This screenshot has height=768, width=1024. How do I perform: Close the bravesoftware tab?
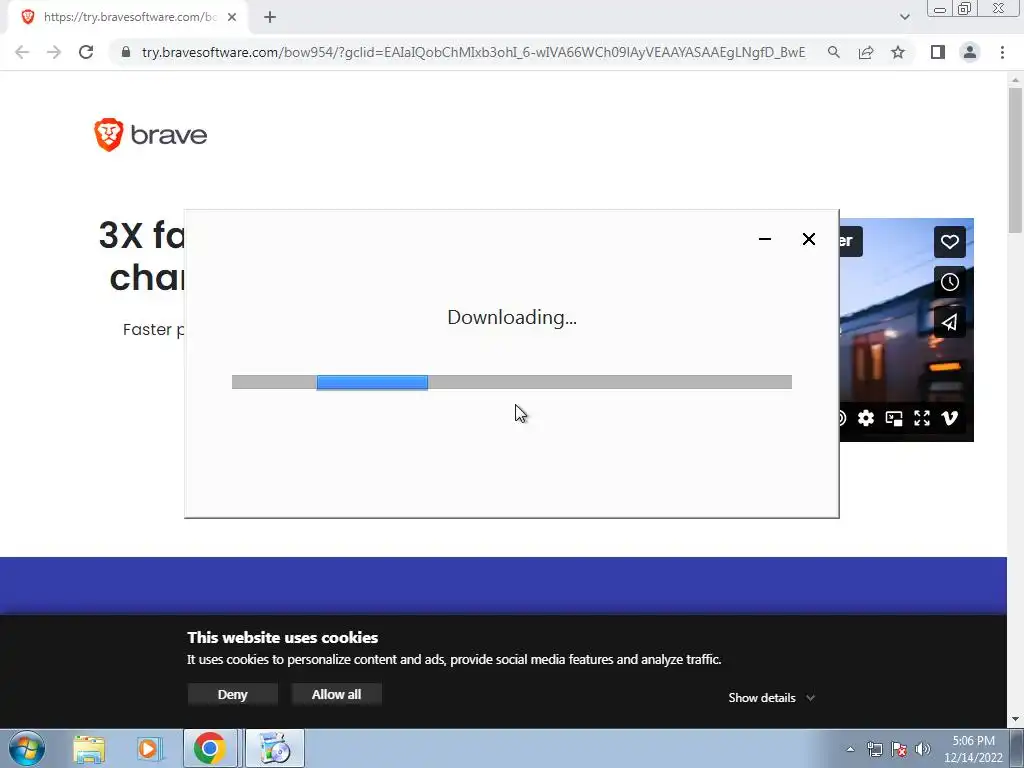coord(232,17)
